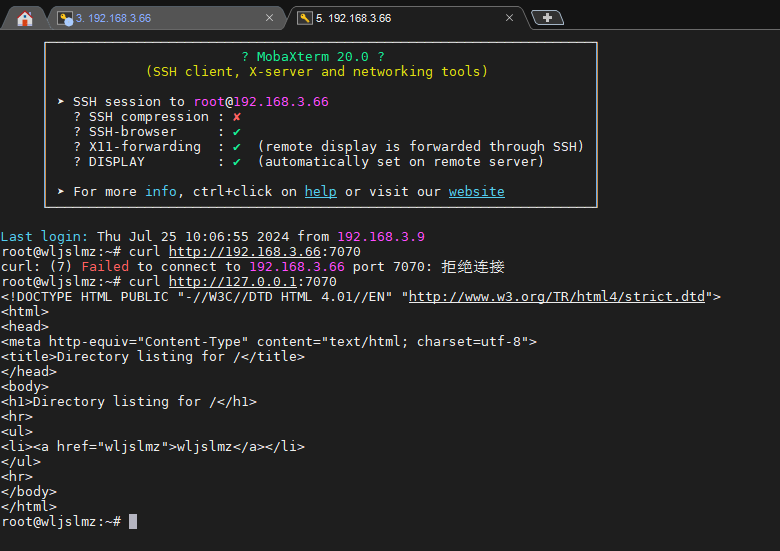This screenshot has height=551, width=780.
Task: Click the cyan info word in banner
Action: pyautogui.click(x=161, y=191)
